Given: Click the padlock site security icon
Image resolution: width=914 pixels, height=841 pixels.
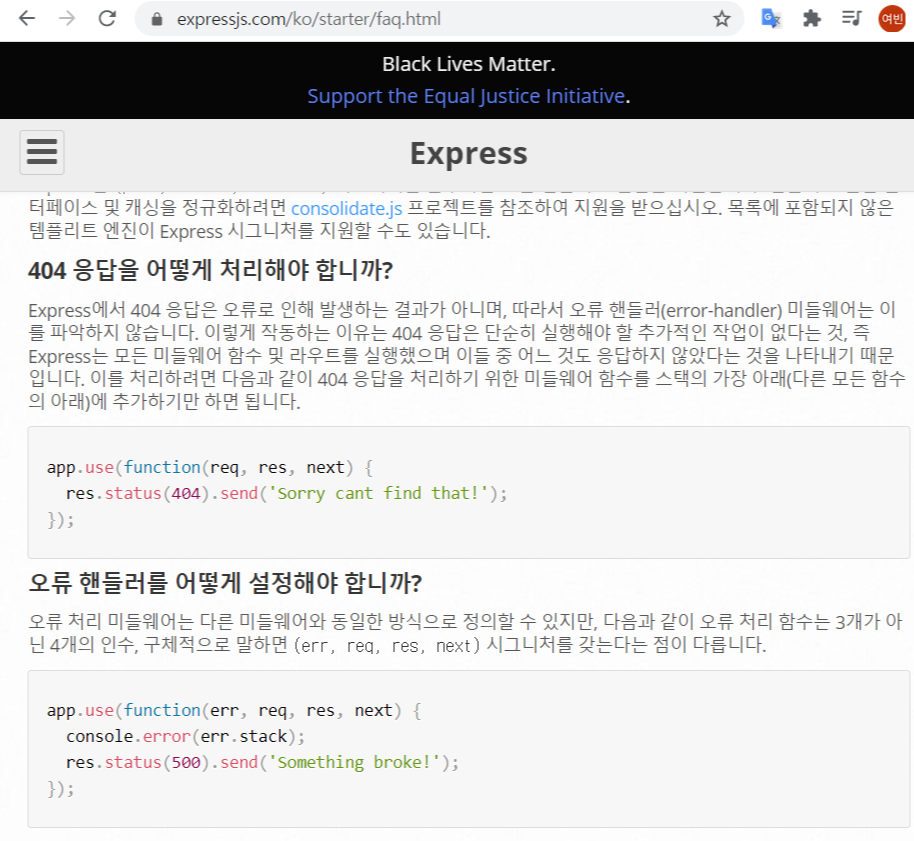Looking at the screenshot, I should (156, 19).
